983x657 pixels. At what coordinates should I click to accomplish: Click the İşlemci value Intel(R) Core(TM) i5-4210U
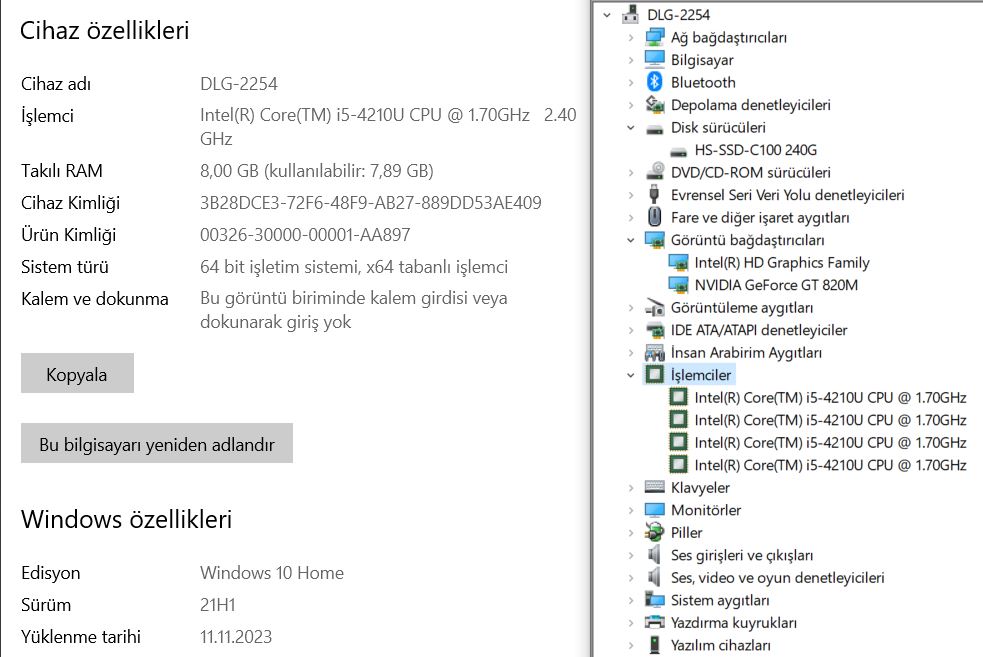click(388, 127)
